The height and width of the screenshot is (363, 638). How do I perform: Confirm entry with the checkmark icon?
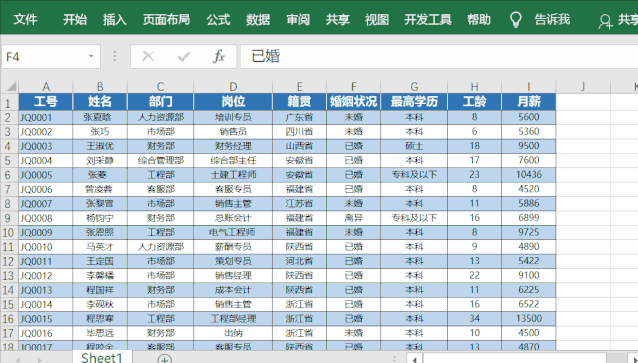click(184, 56)
